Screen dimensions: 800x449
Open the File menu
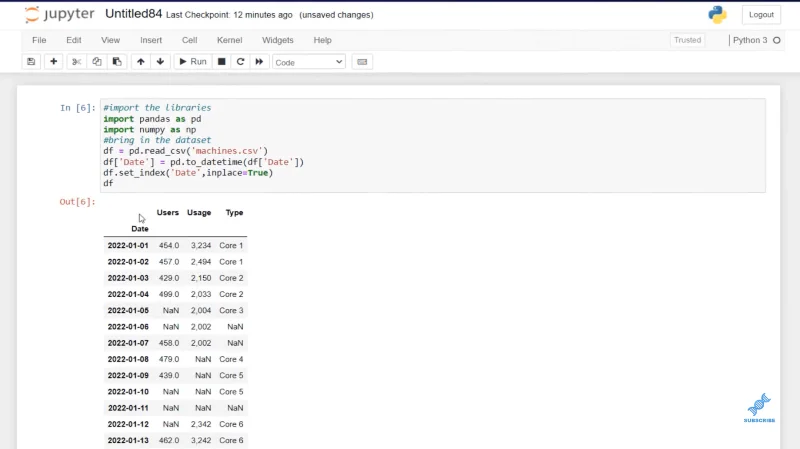[x=39, y=40]
